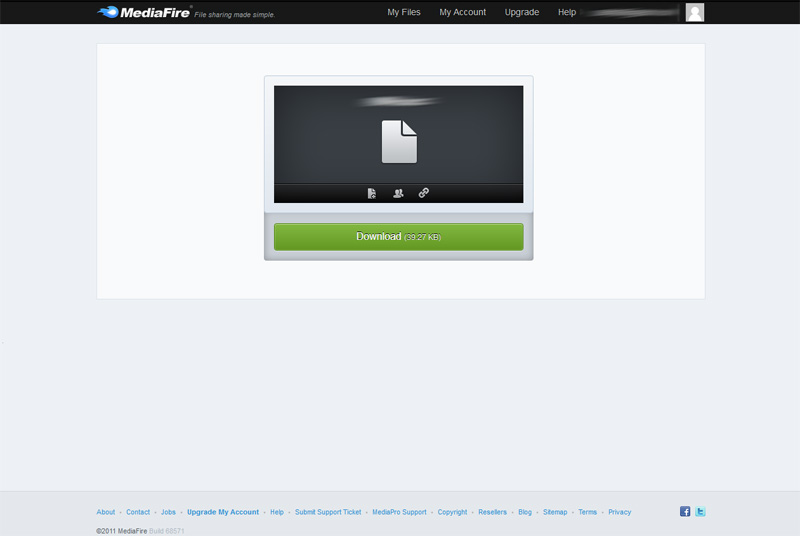Click the 'File sharing made simple.' tagline
This screenshot has height=536, width=800.
pyautogui.click(x=235, y=15)
